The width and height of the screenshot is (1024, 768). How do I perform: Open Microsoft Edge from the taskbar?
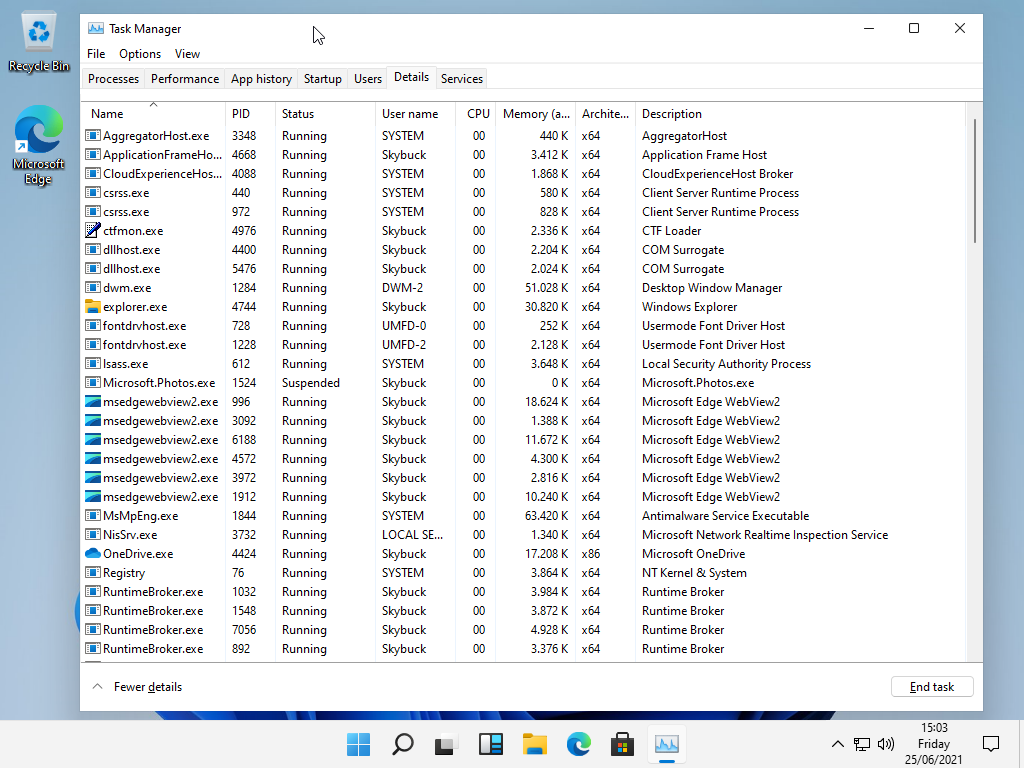pyautogui.click(x=579, y=744)
